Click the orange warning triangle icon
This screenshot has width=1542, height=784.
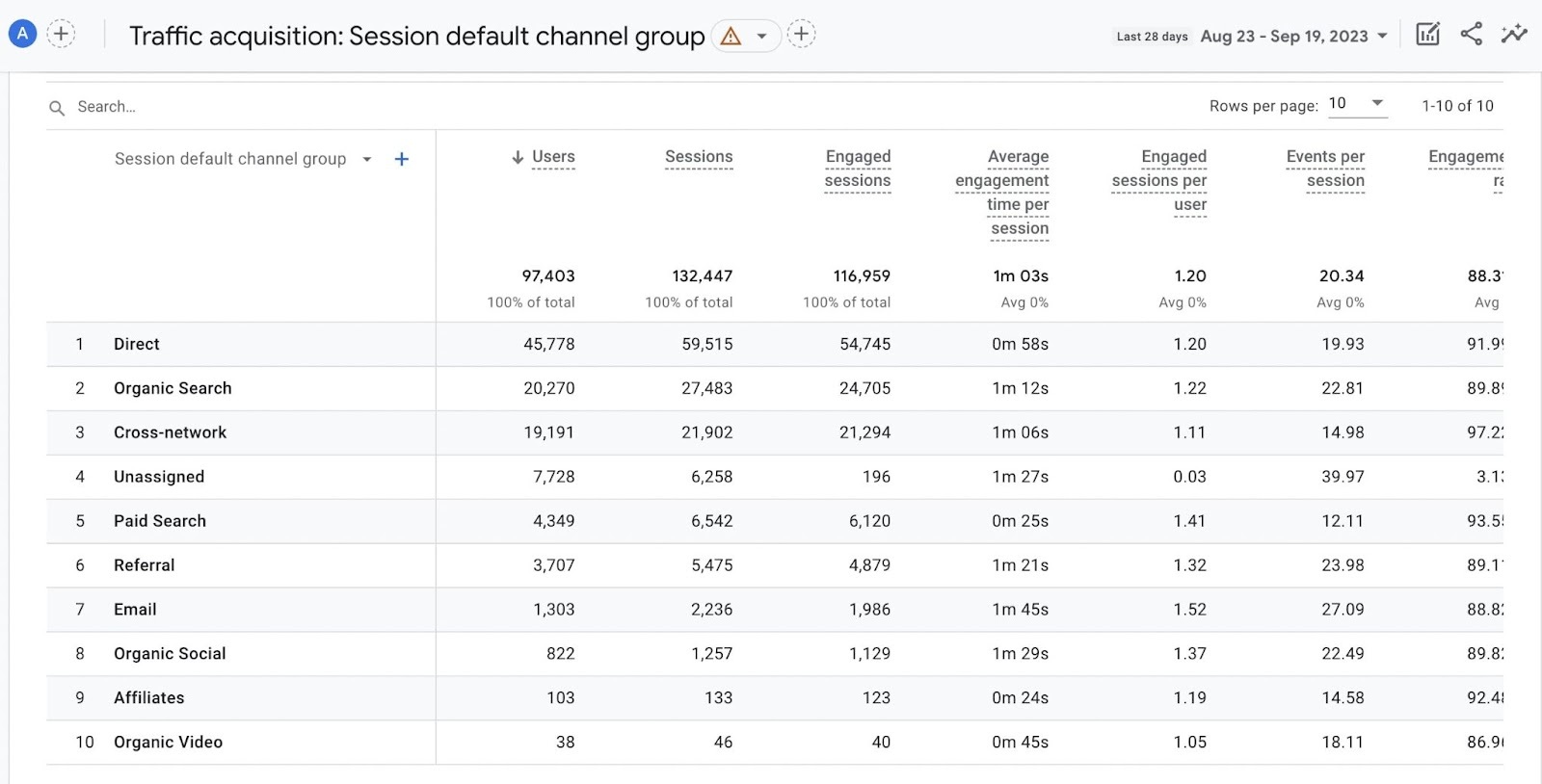[x=731, y=37]
